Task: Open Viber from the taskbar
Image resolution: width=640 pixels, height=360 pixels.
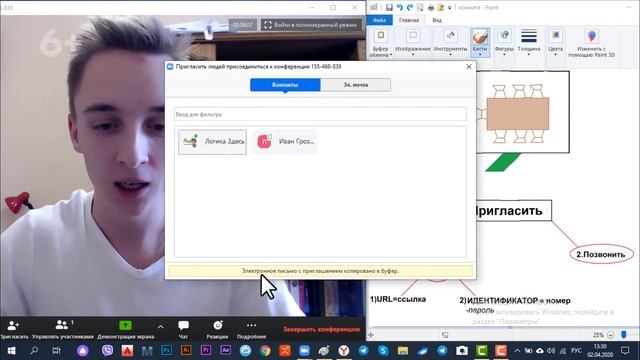Action: 107,351
